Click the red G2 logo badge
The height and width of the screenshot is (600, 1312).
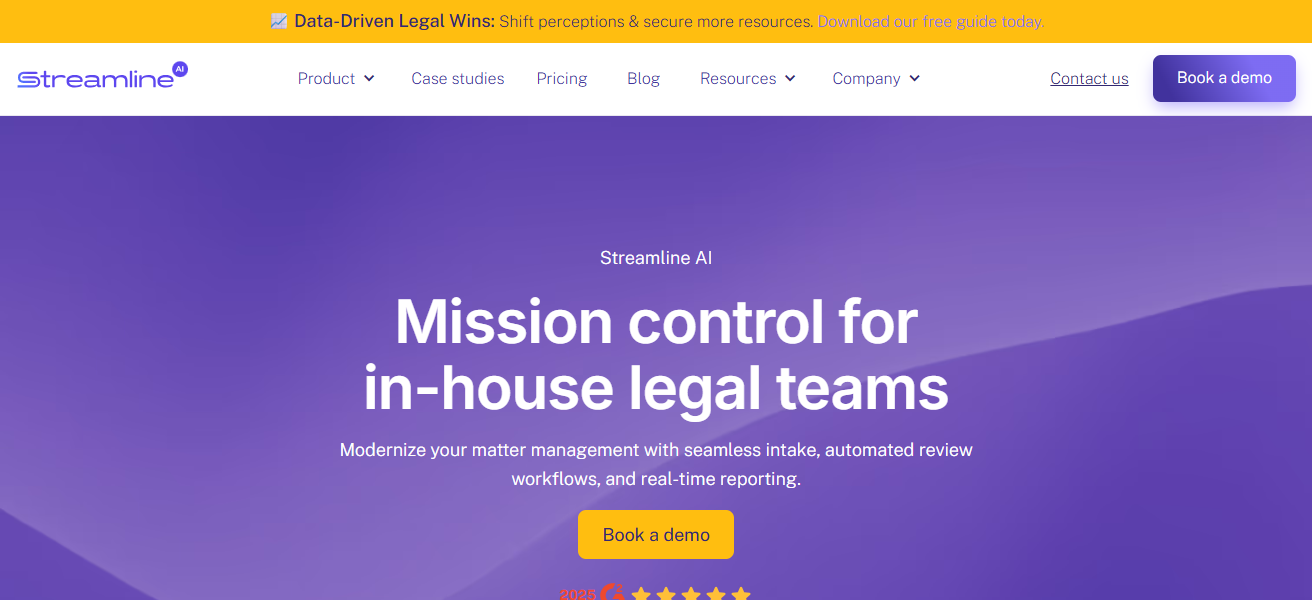tap(613, 593)
